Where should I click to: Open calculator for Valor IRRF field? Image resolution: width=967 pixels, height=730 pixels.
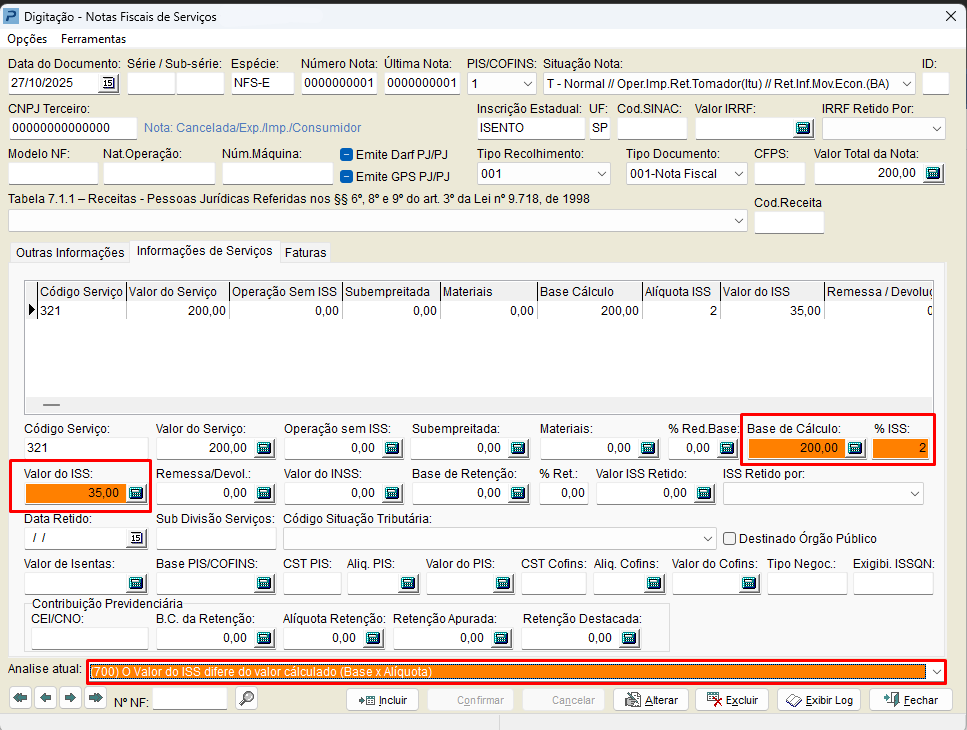[802, 128]
